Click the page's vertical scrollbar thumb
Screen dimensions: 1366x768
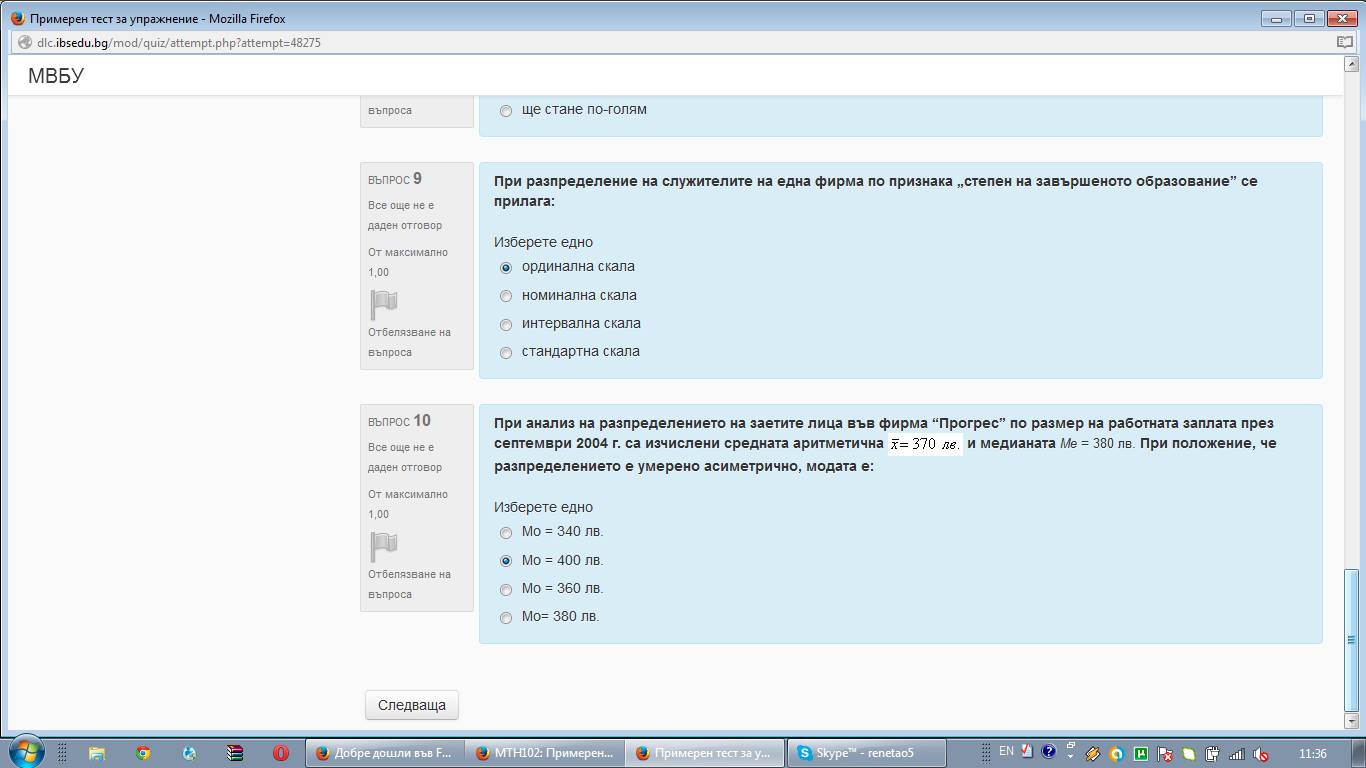click(x=1352, y=638)
